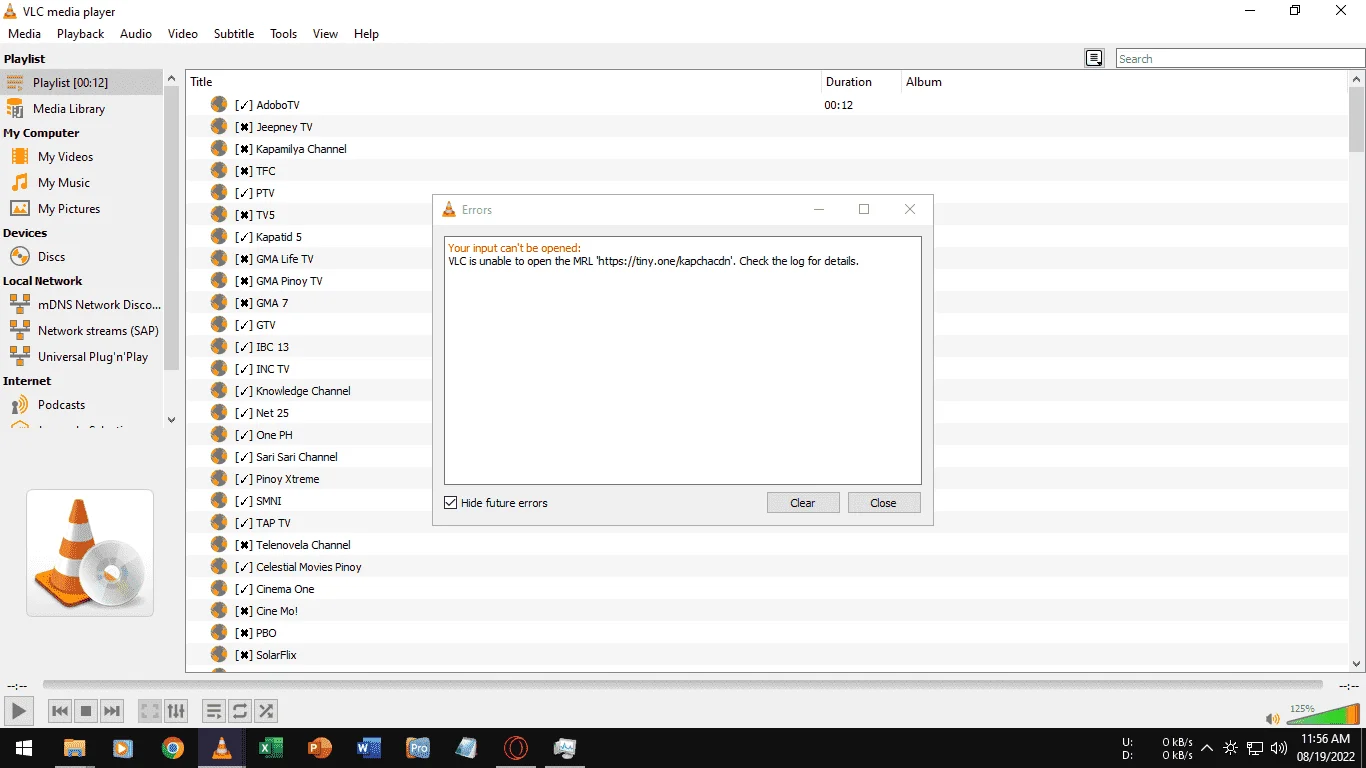Skip to next media in playlist
Screen dimensions: 1366x768
click(x=112, y=711)
